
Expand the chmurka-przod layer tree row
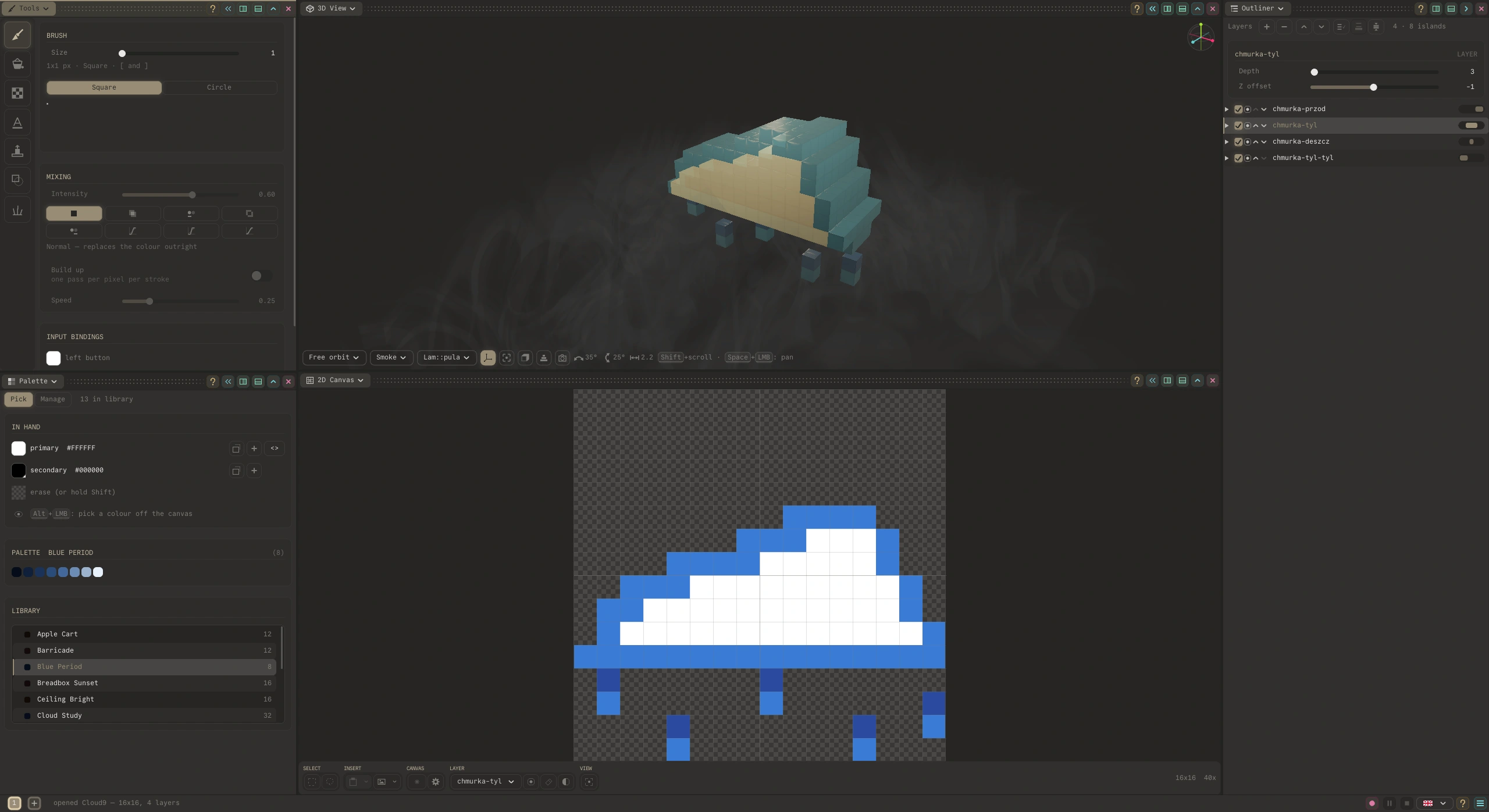point(1227,109)
